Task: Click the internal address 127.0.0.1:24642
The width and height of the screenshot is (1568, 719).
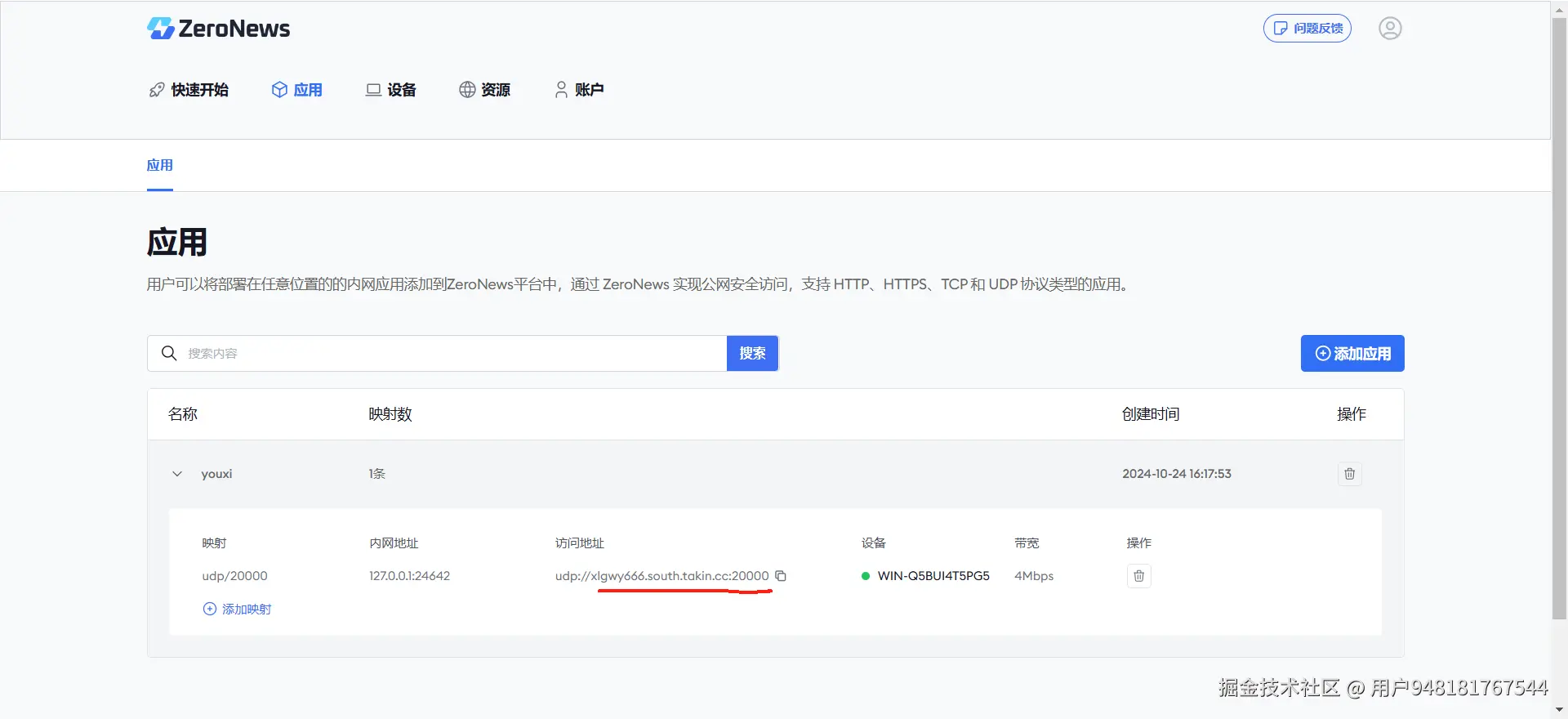Action: point(410,576)
